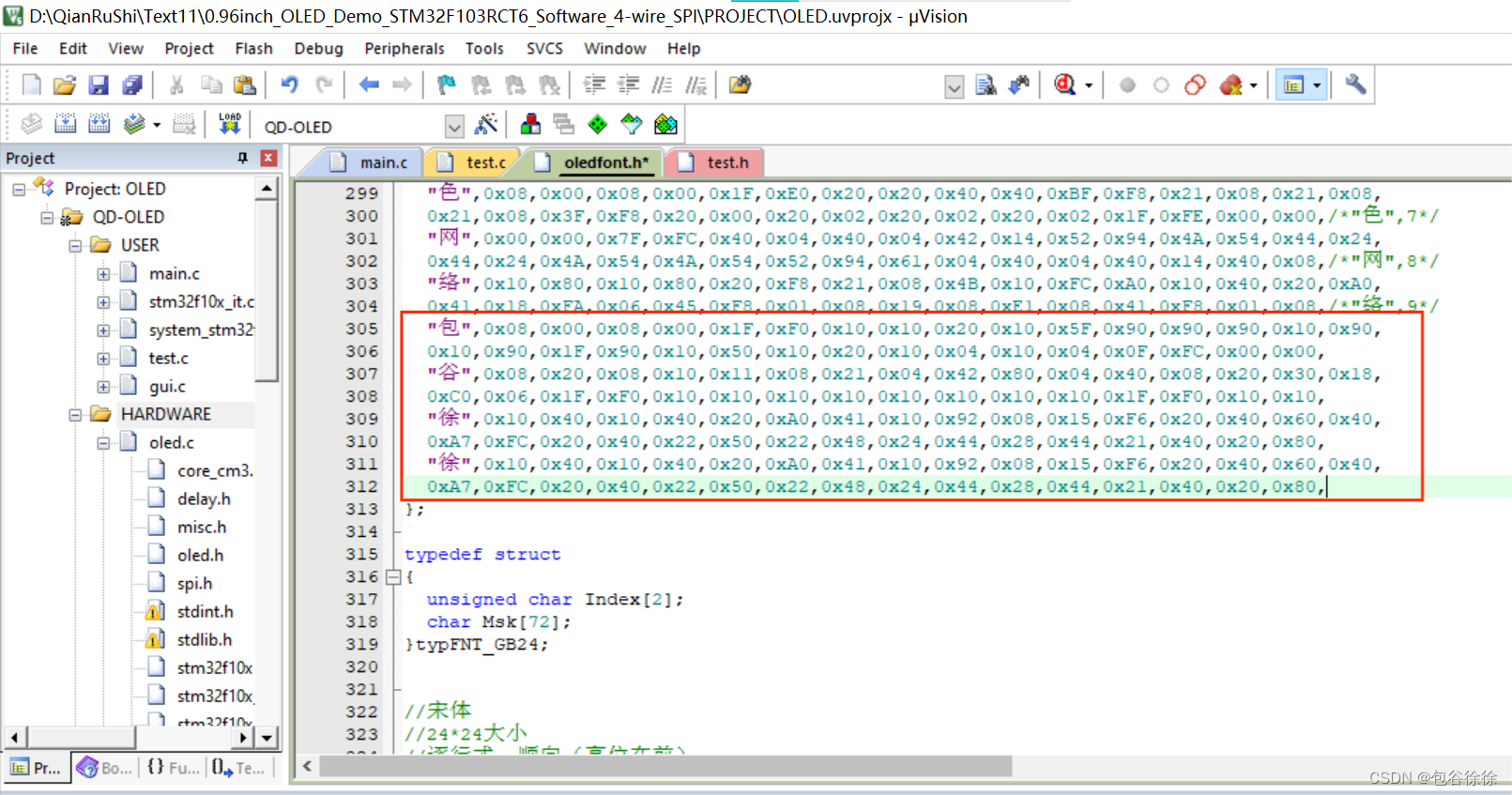Open Options for Target magic wand icon
The height and width of the screenshot is (795, 1512).
[486, 124]
